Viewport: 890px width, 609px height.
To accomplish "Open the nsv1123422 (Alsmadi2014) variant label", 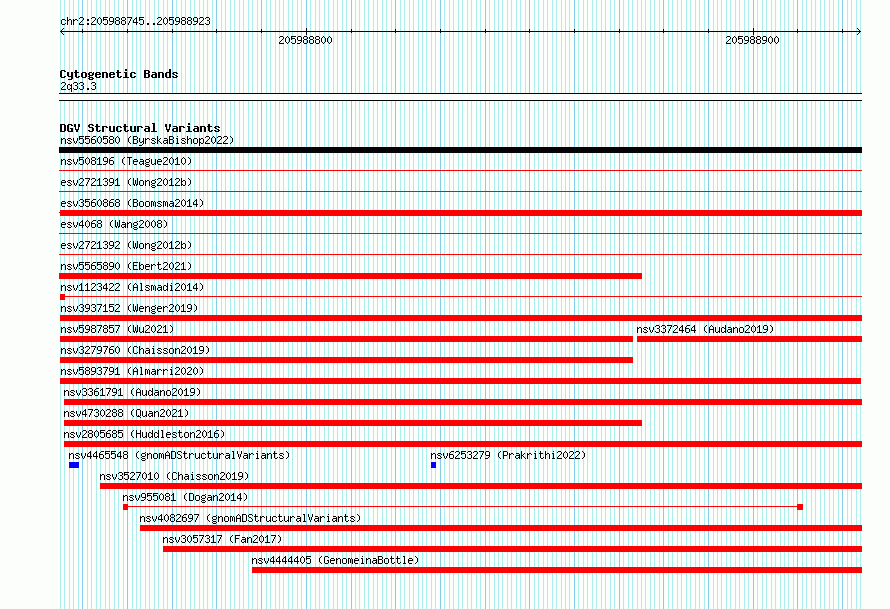I will [x=132, y=287].
